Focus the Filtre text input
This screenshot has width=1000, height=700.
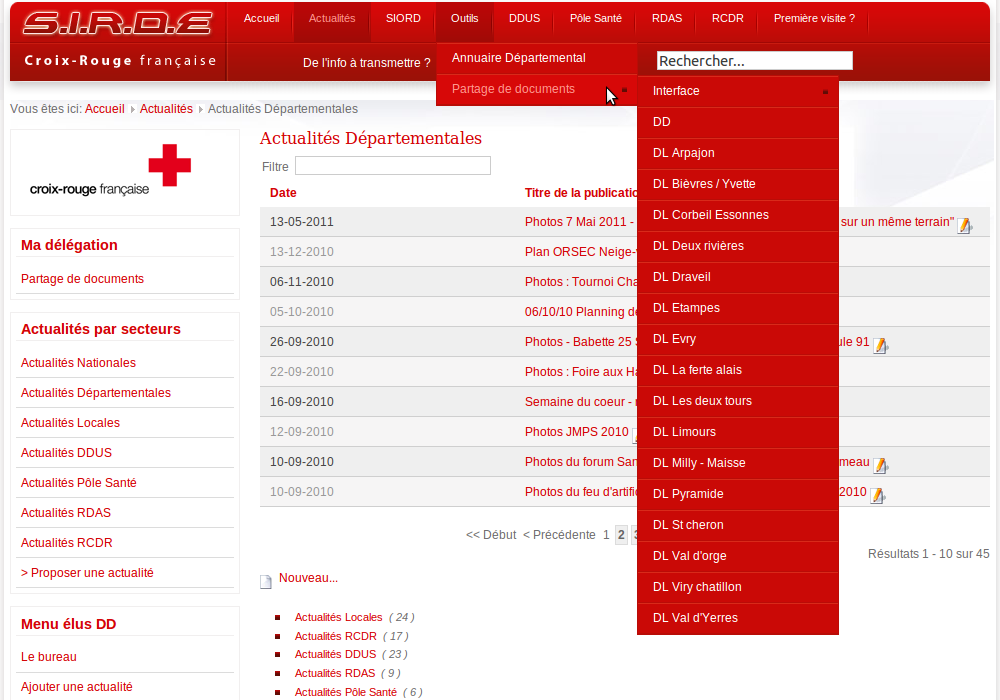pos(392,166)
